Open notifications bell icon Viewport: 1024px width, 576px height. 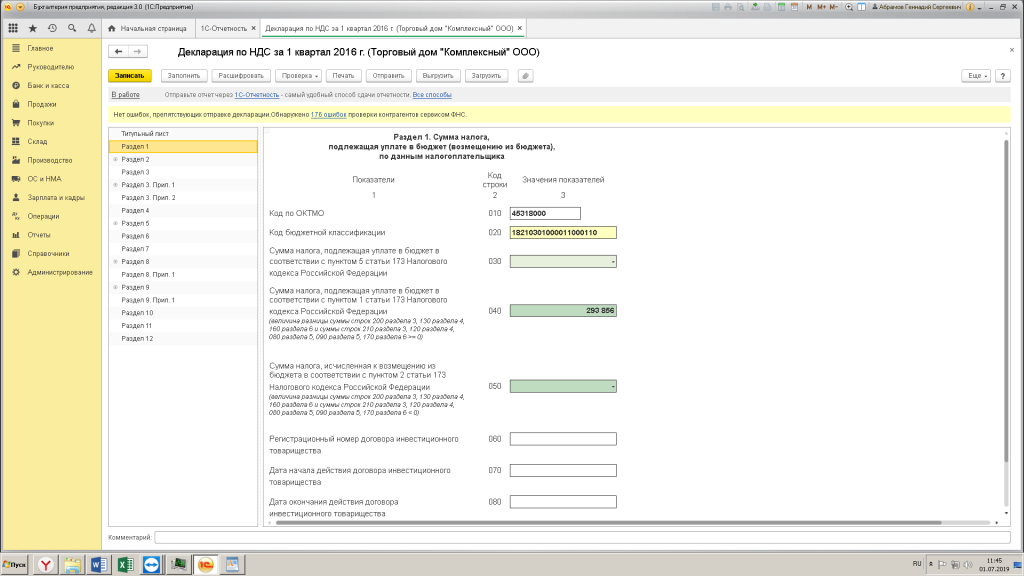91,28
